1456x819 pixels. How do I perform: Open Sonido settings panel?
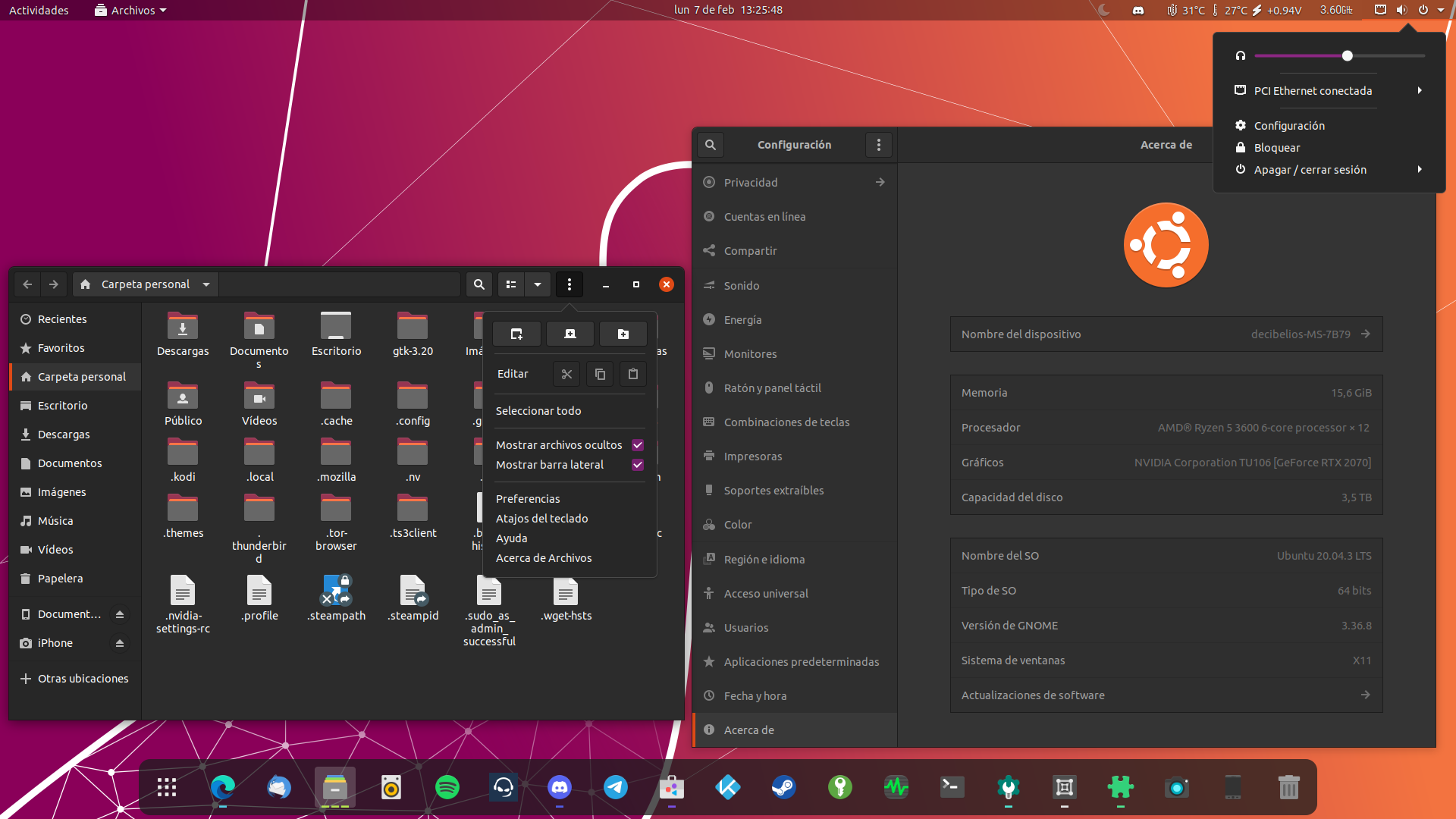point(742,286)
